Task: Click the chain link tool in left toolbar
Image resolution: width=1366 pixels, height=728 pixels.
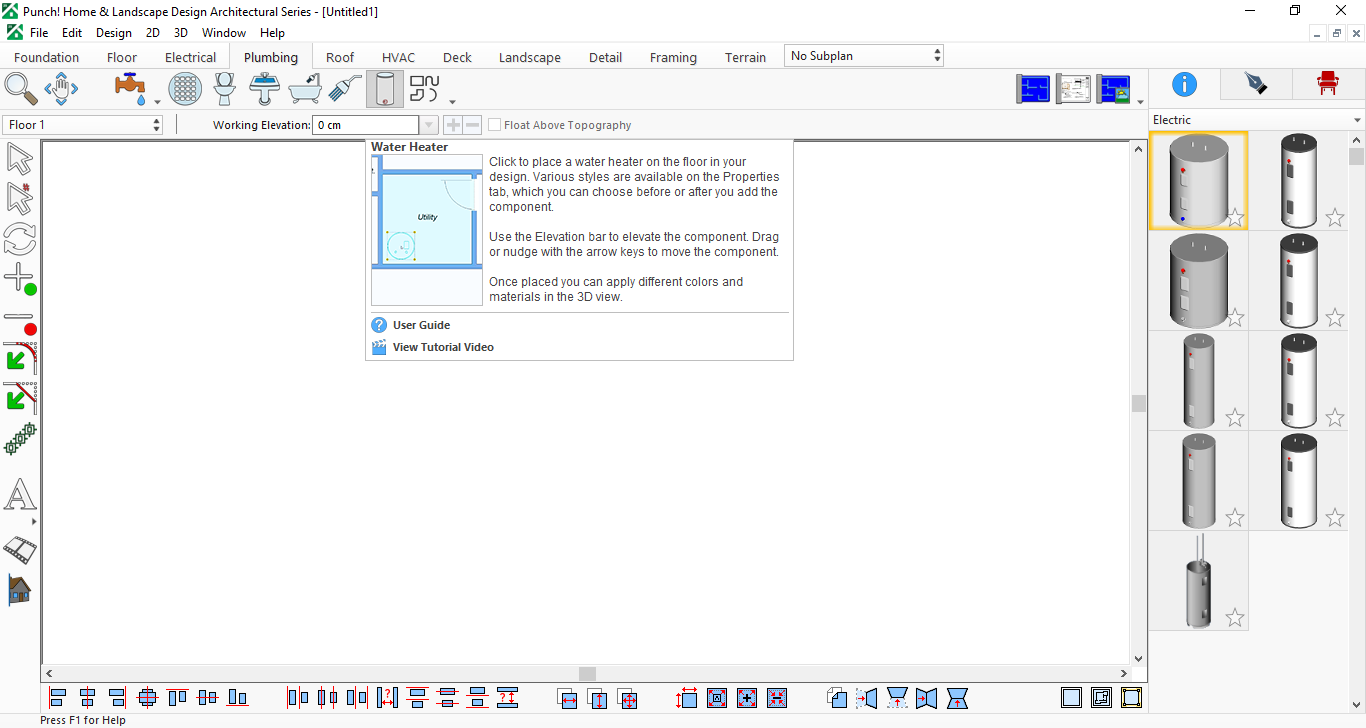Action: tap(20, 439)
